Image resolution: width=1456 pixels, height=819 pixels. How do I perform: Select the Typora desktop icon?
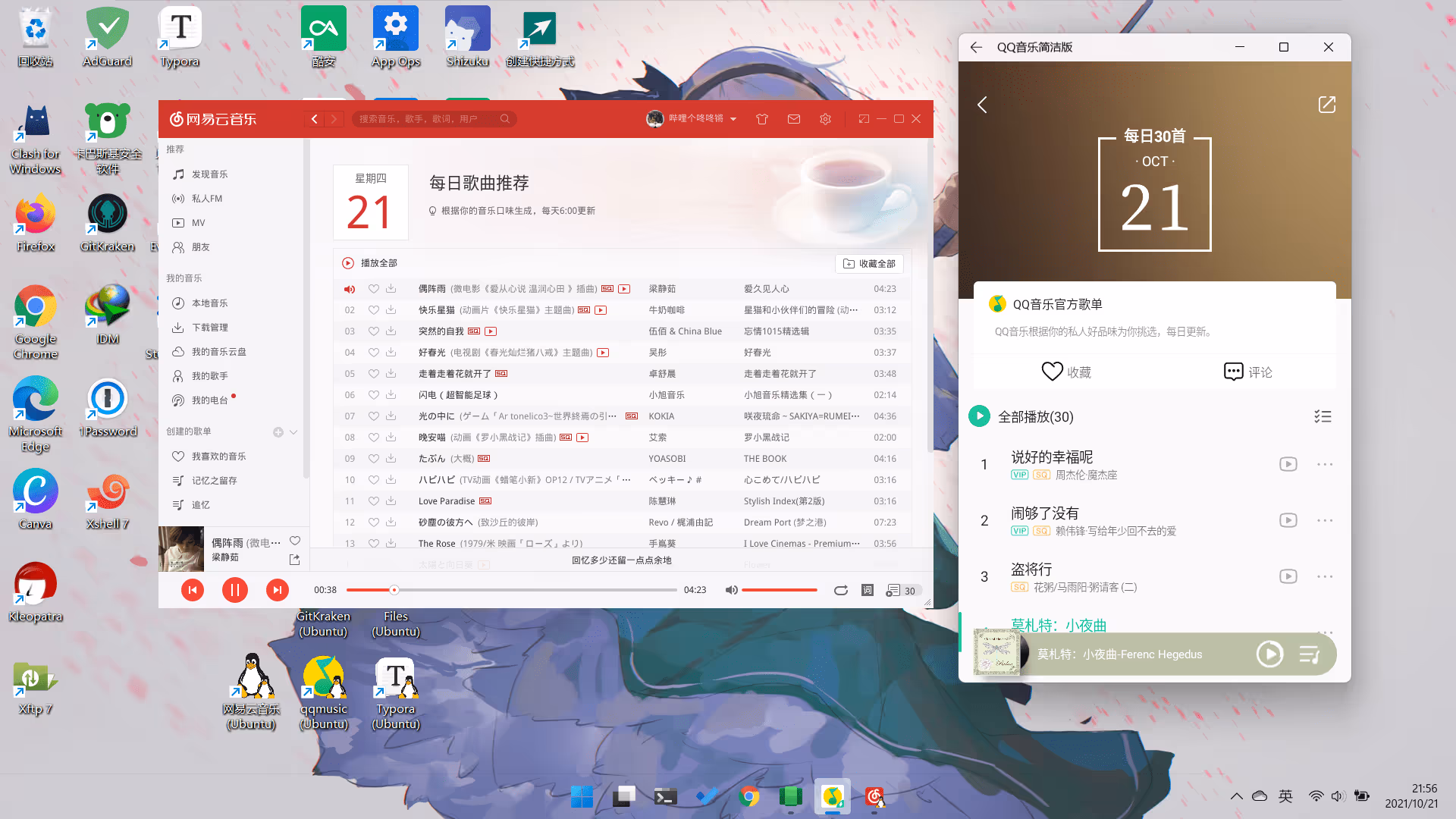coord(180,36)
